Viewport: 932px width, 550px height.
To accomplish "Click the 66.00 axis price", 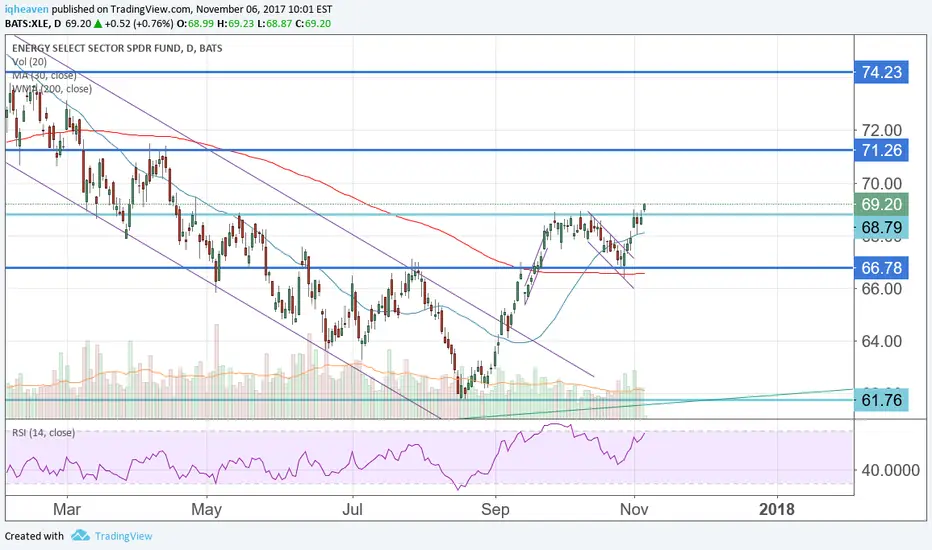I will click(881, 289).
